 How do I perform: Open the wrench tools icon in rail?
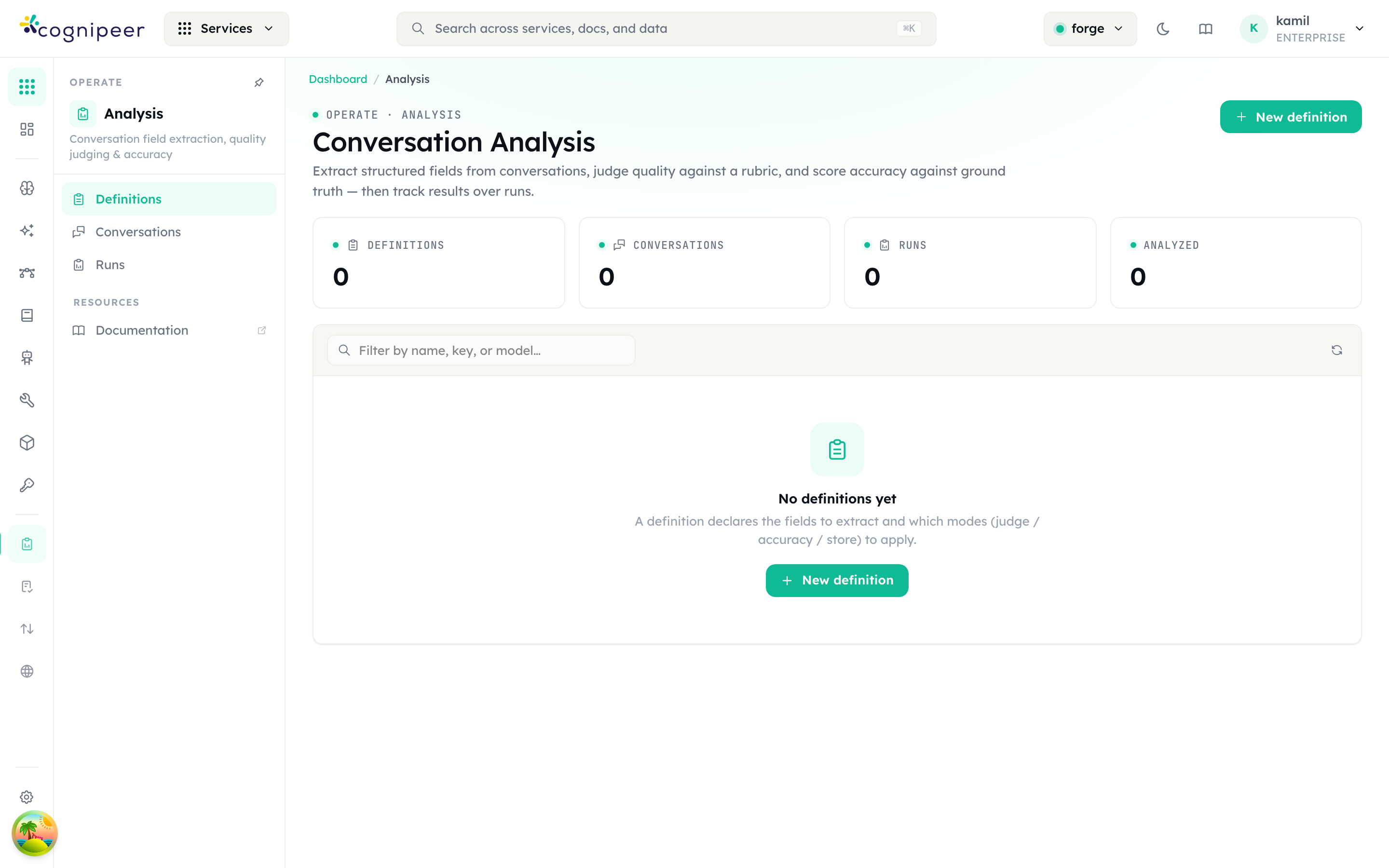[27, 400]
